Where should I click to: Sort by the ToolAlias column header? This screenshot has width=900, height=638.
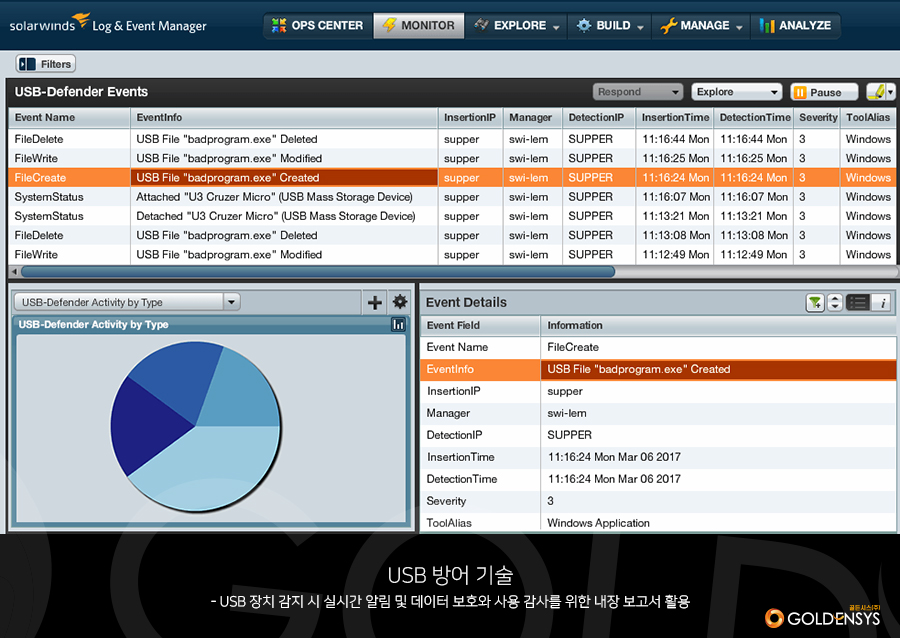coord(868,118)
